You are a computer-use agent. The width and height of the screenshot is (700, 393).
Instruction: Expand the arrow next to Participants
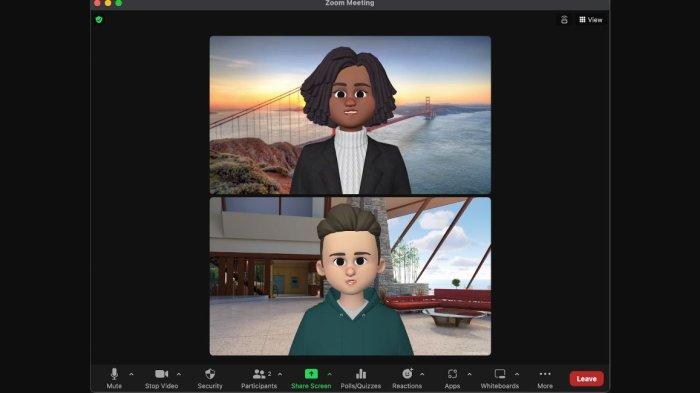coord(280,374)
